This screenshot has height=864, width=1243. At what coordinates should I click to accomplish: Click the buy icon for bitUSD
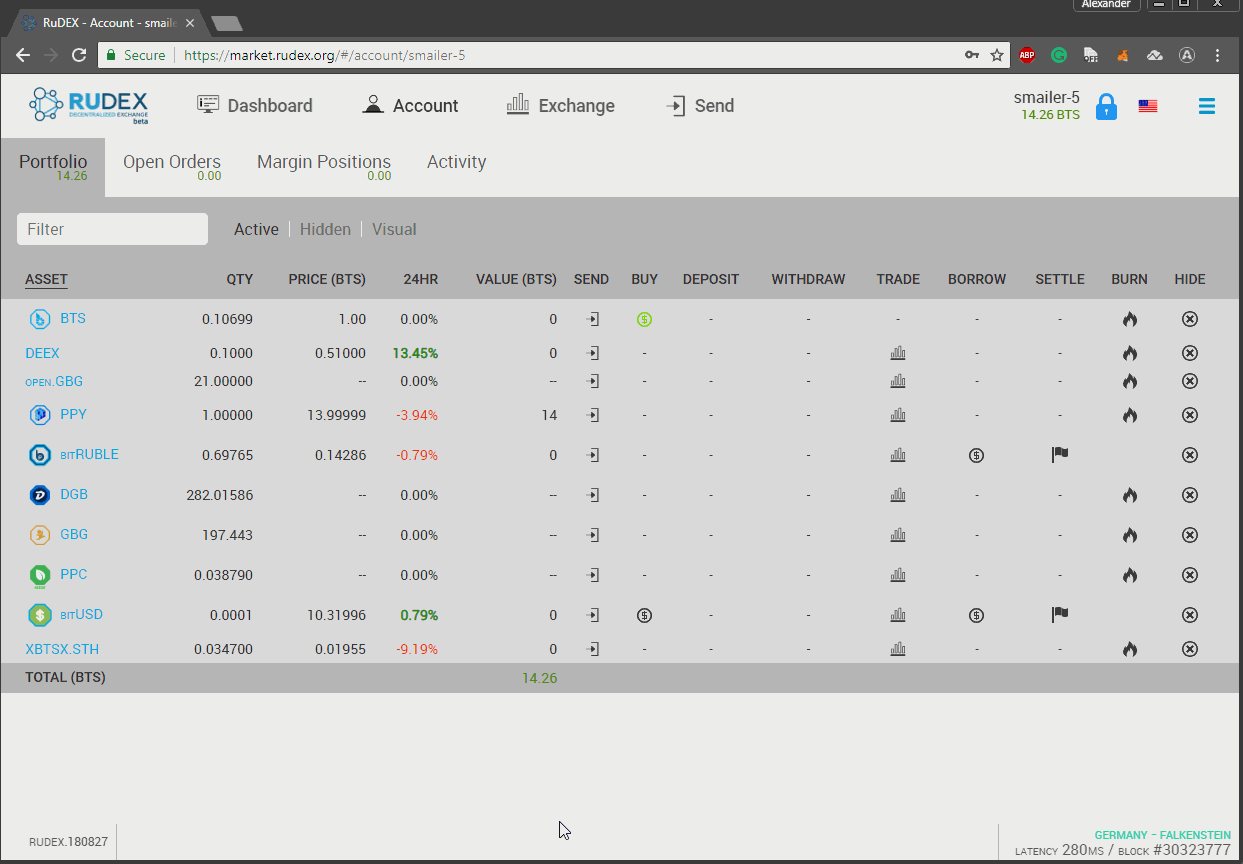pos(644,615)
